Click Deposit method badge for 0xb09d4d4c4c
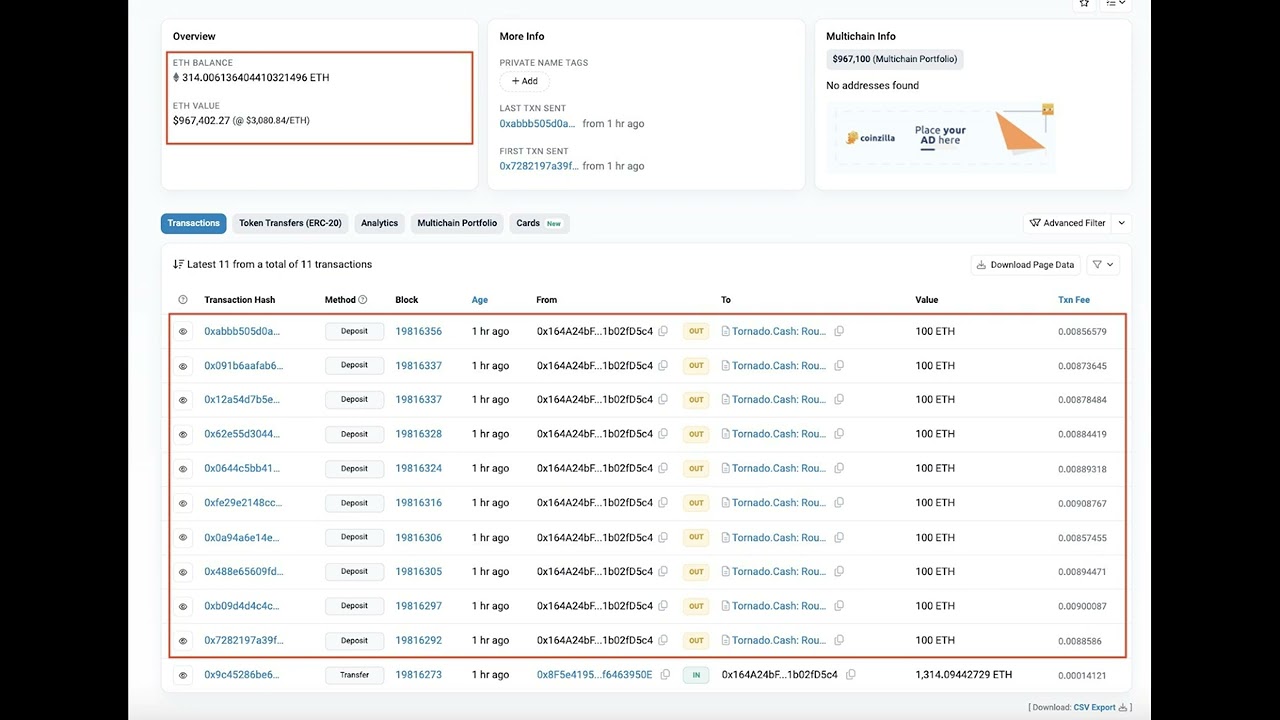Viewport: 1280px width, 720px height. [x=354, y=606]
